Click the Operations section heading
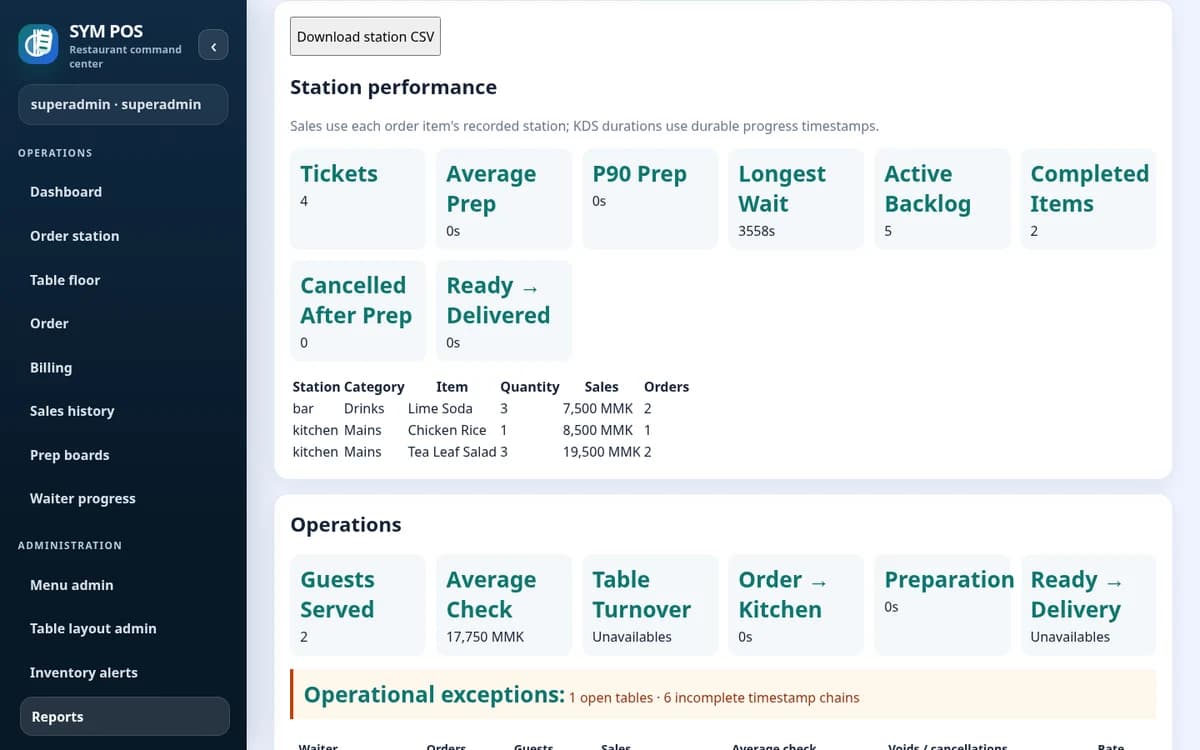 [x=346, y=525]
